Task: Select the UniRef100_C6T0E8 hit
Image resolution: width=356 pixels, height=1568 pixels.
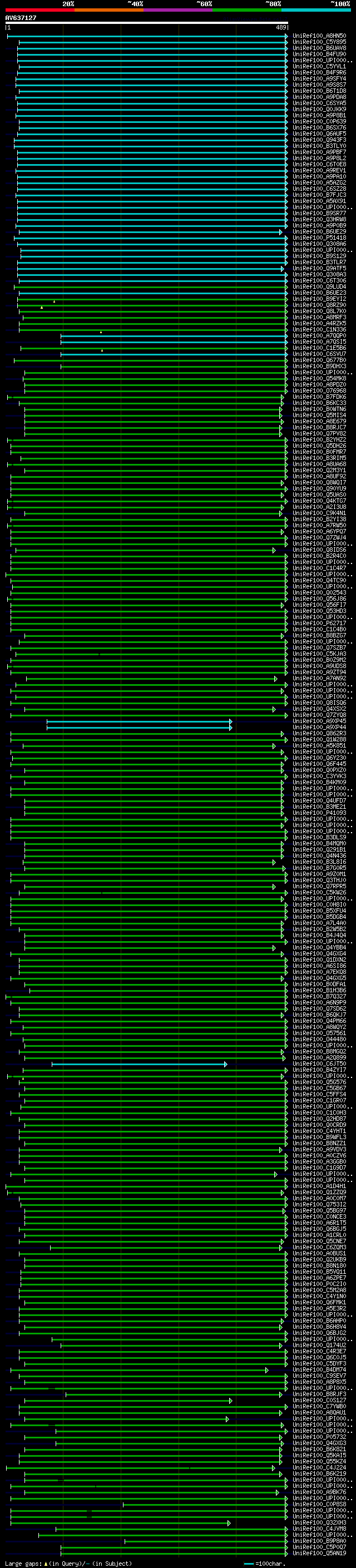Action: tap(319, 164)
